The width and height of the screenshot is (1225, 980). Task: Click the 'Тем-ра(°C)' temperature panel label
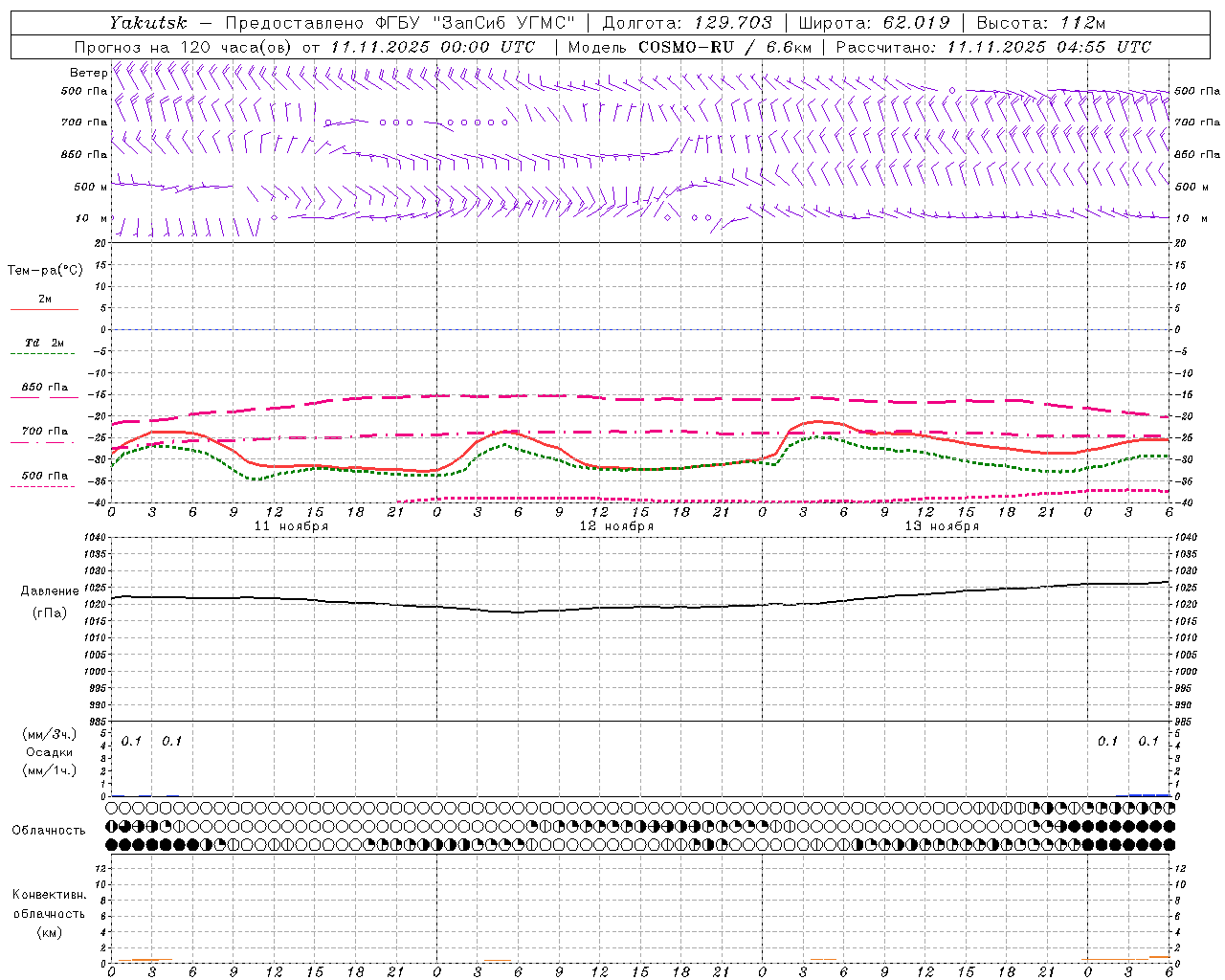[45, 271]
